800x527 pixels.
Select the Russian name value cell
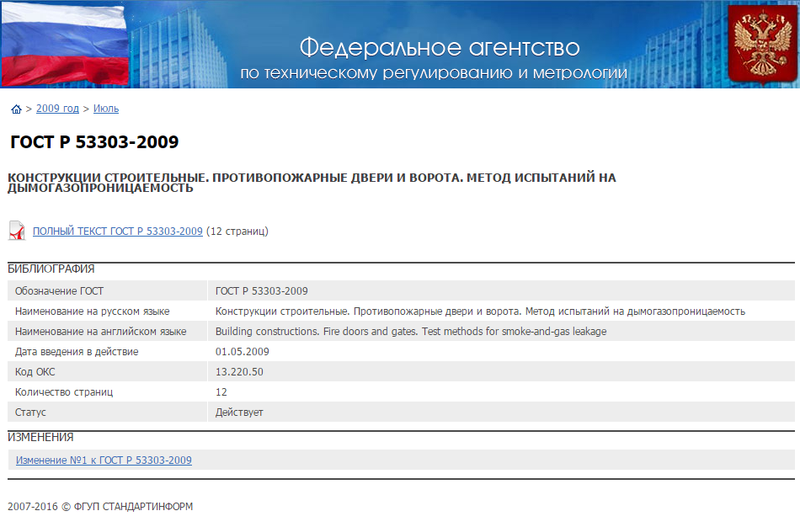tap(502, 311)
